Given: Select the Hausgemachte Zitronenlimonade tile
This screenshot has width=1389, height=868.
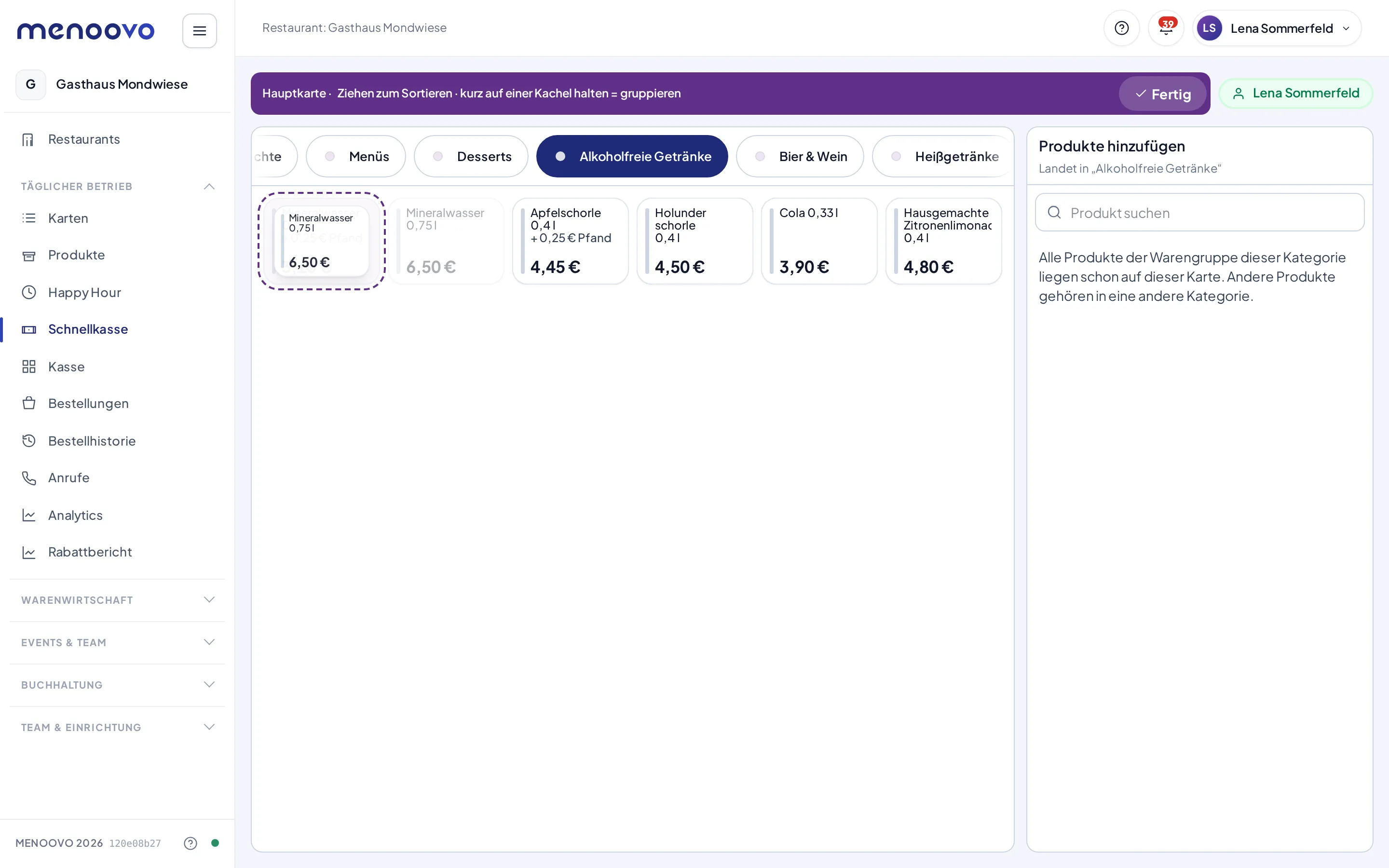Looking at the screenshot, I should [943, 241].
